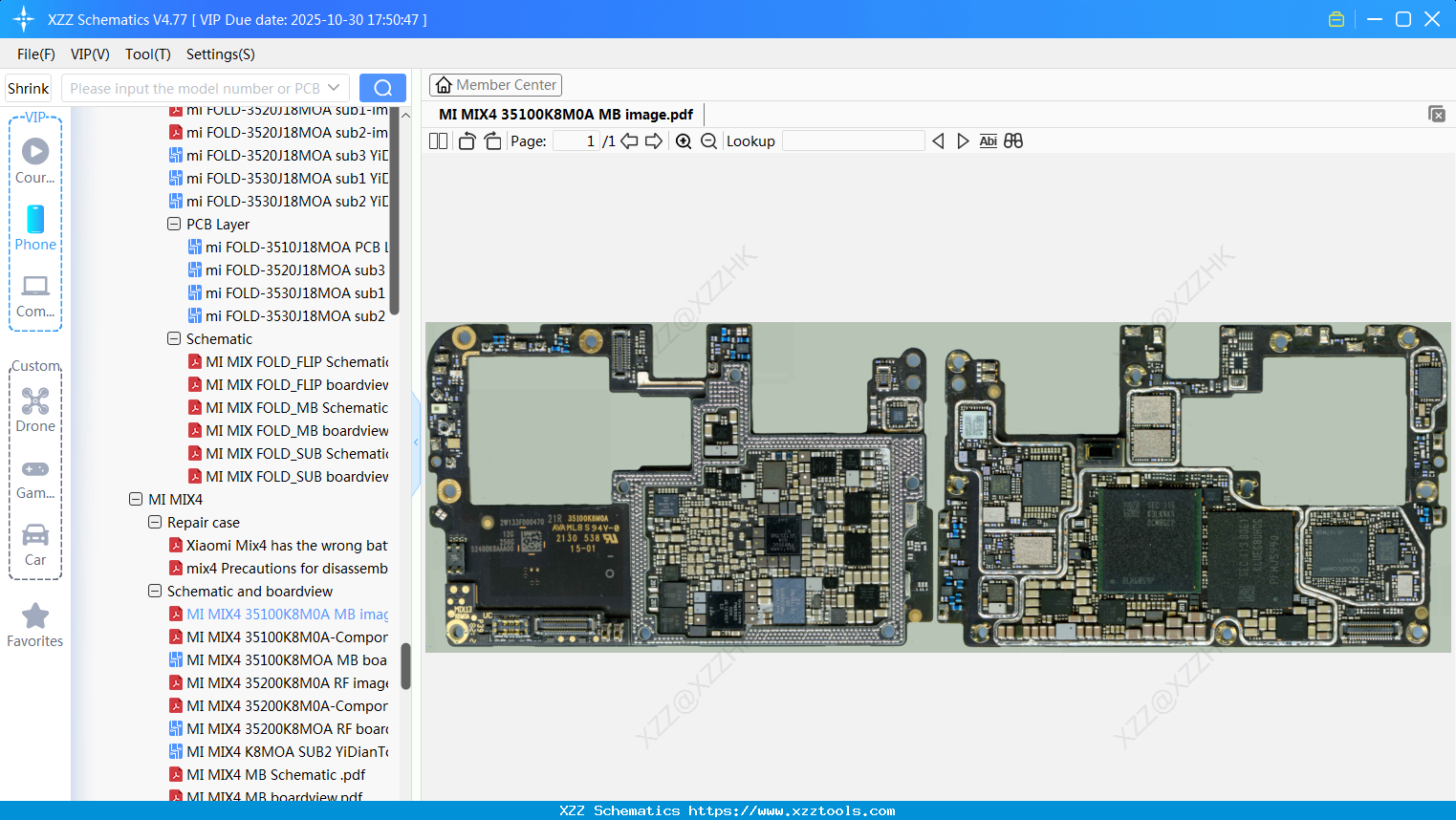The image size is (1456, 820).
Task: Collapse the PCB Layer folder
Action: click(174, 224)
